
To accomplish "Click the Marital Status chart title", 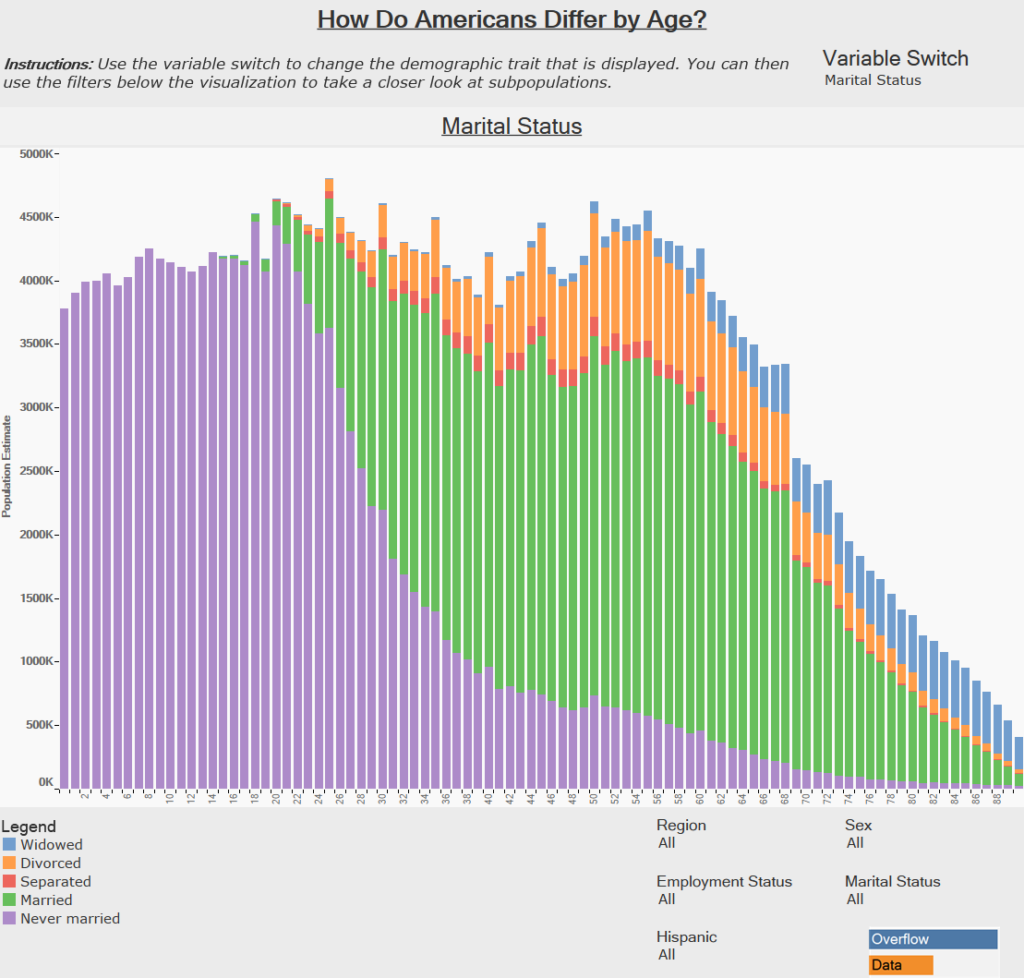I will pyautogui.click(x=511, y=126).
